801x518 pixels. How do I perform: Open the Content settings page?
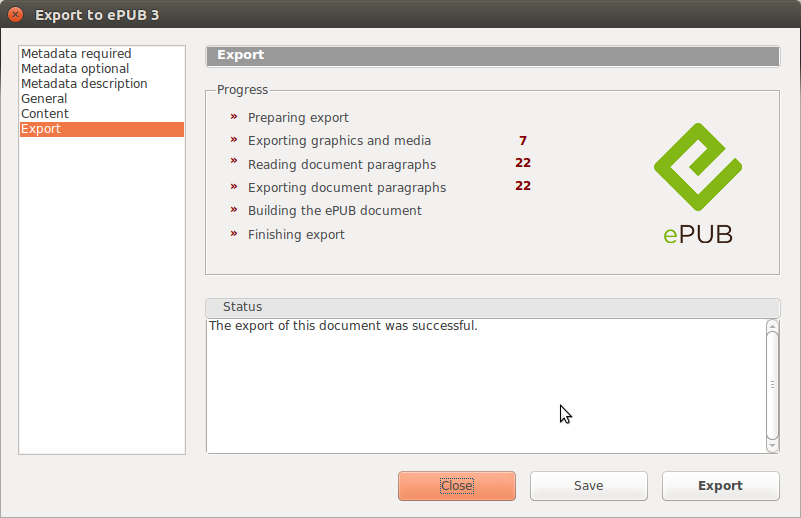[102, 113]
